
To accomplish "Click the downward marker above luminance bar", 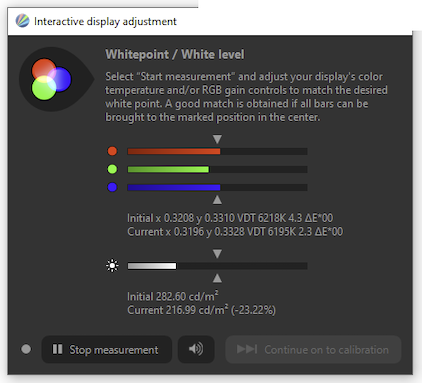I will (x=217, y=254).
